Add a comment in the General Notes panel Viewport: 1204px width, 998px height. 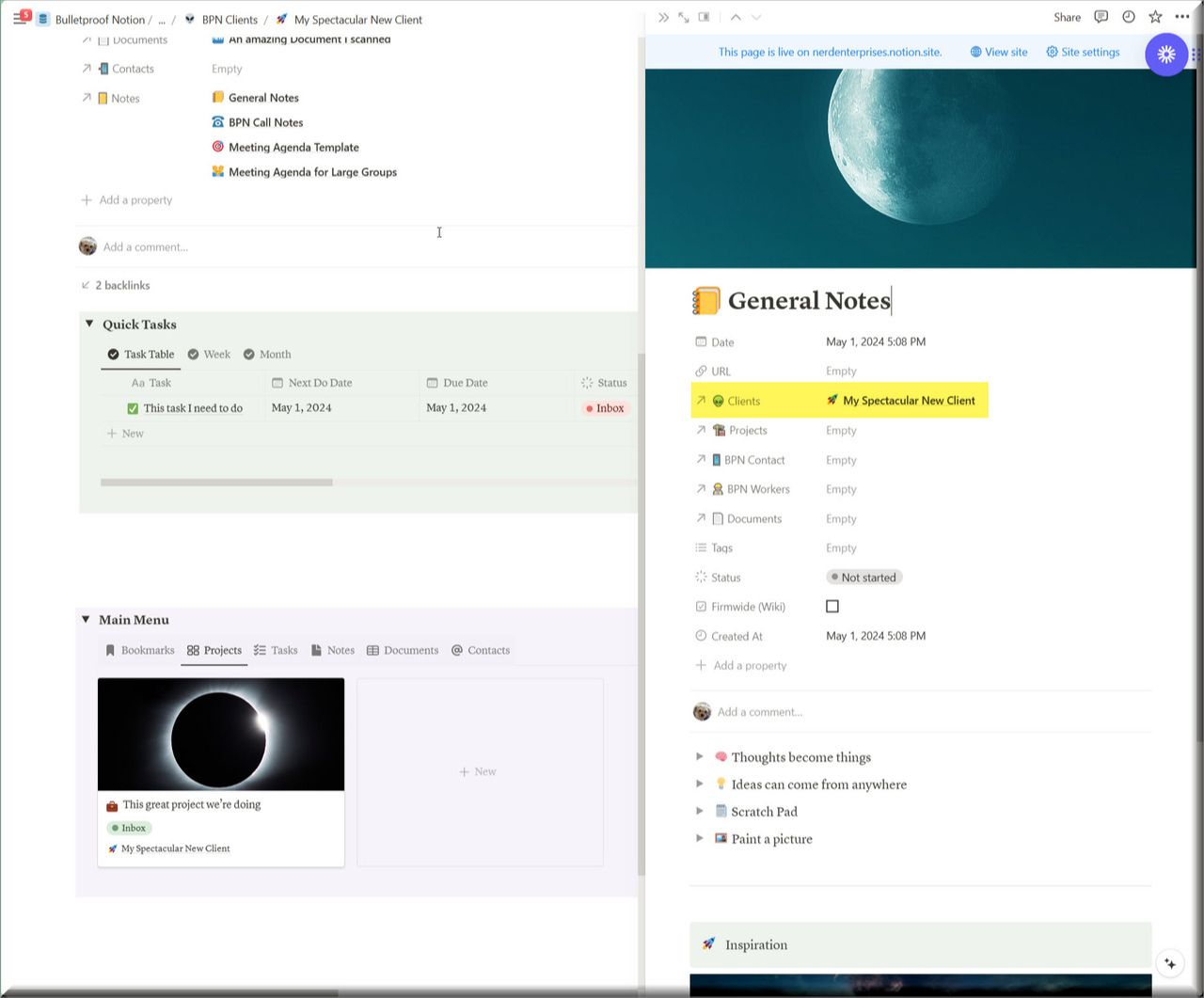[x=760, y=712]
